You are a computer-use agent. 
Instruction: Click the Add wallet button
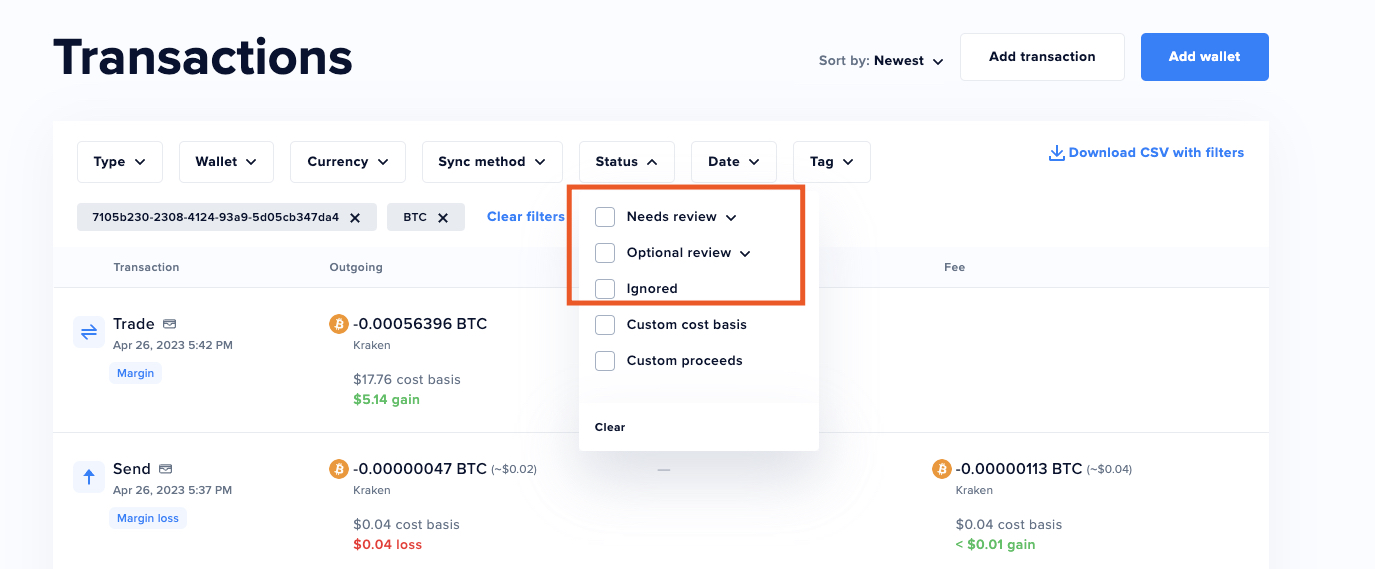pos(1205,57)
